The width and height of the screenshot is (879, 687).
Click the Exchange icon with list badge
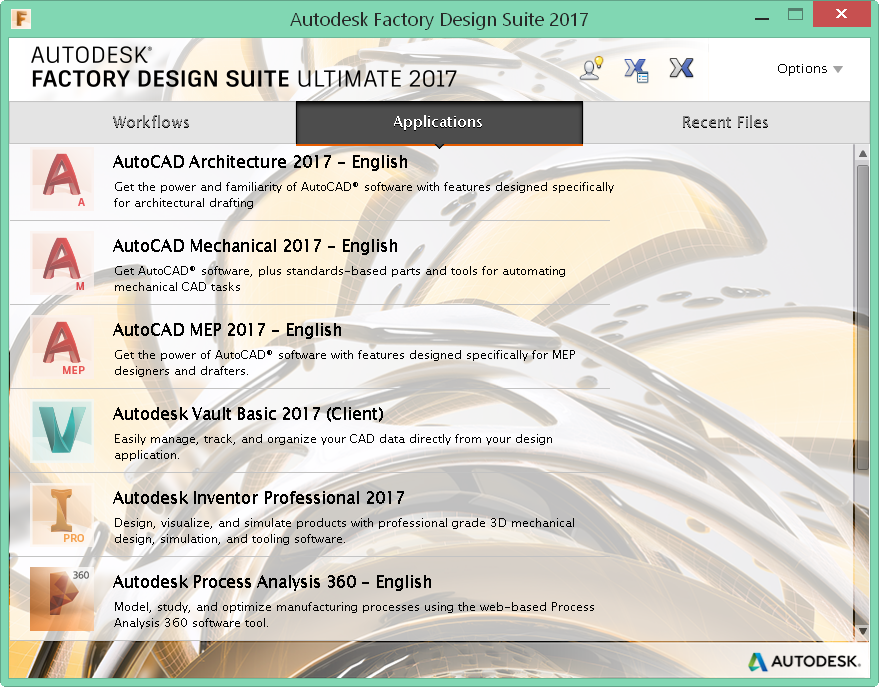tap(636, 70)
